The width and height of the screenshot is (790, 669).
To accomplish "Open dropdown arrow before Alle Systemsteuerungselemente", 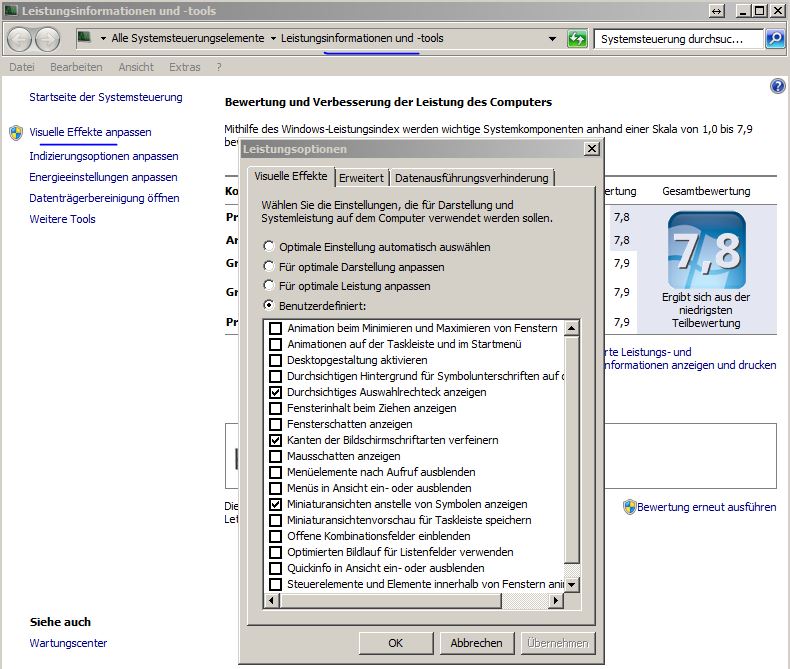I will click(x=103, y=38).
